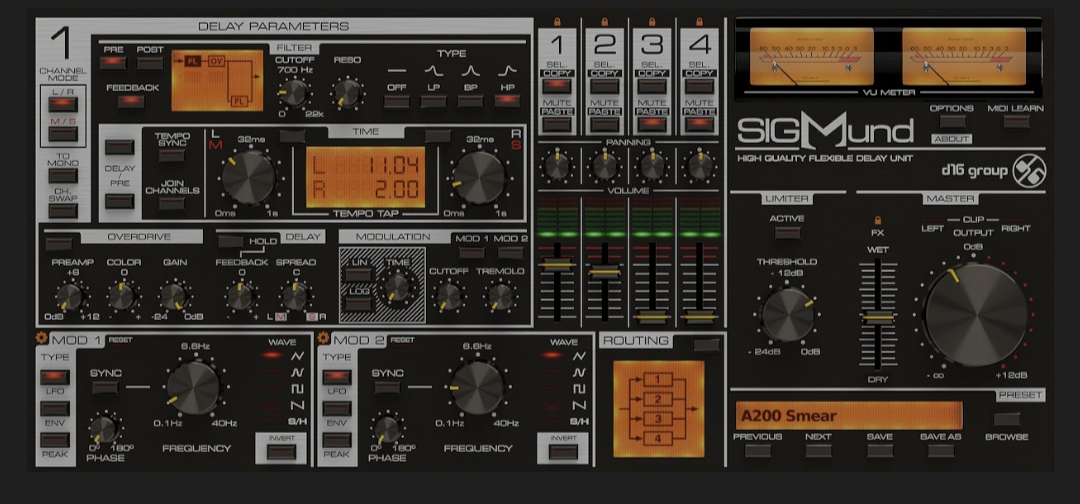Click the MOD 1 gear settings icon
This screenshot has width=1080, height=504.
pos(42,338)
